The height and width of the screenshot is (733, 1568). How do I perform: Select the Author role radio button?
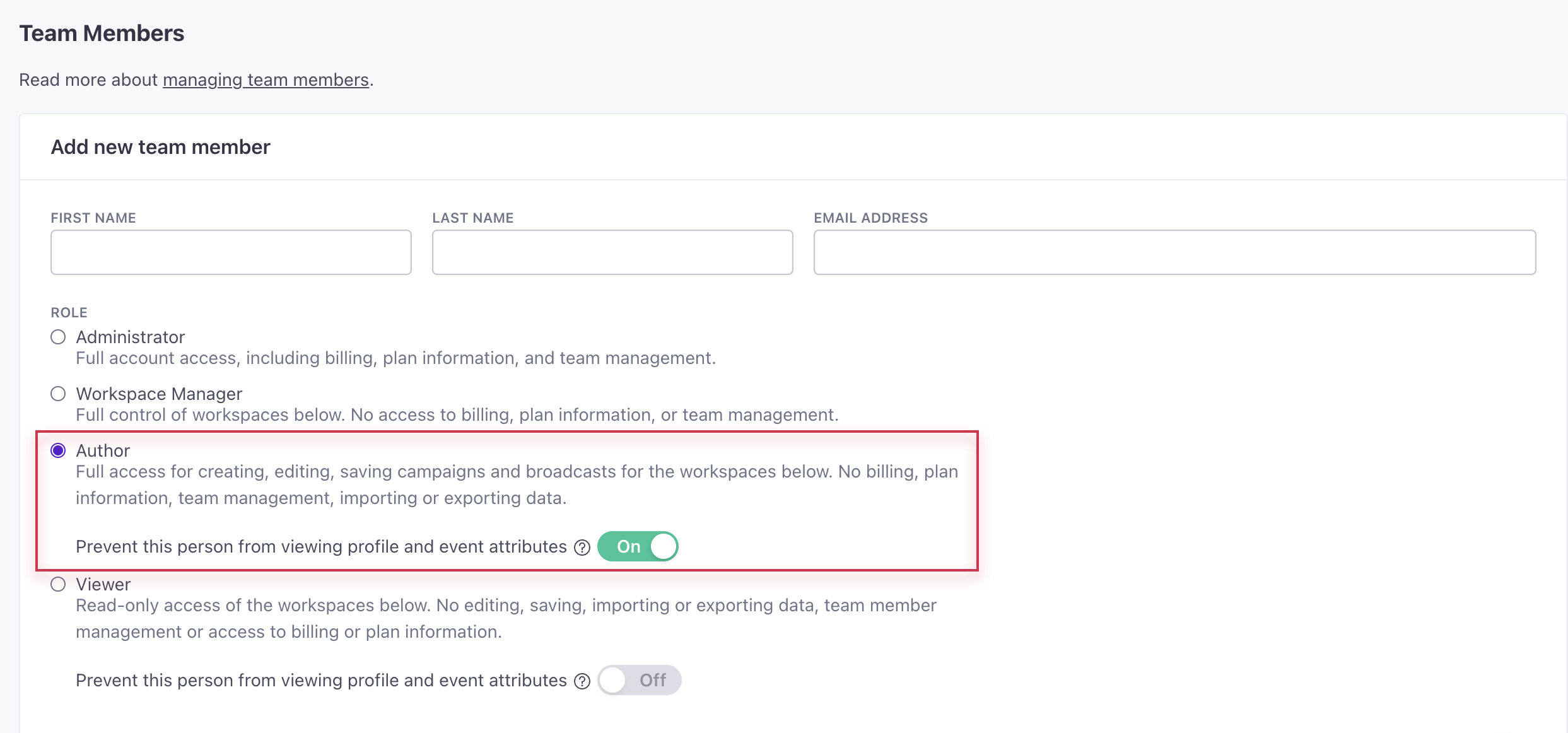pos(58,450)
